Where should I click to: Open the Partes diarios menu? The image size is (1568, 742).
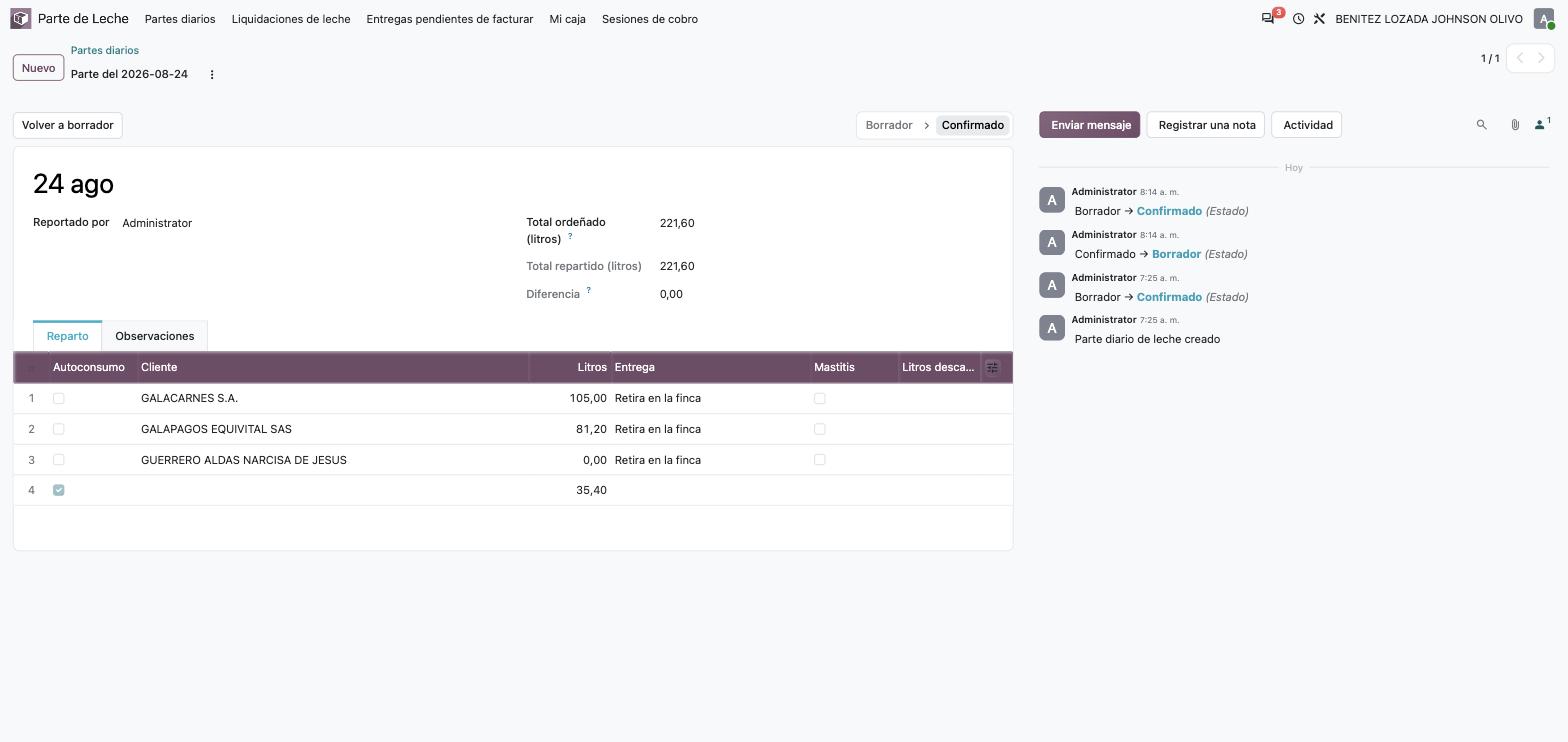pyautogui.click(x=180, y=19)
